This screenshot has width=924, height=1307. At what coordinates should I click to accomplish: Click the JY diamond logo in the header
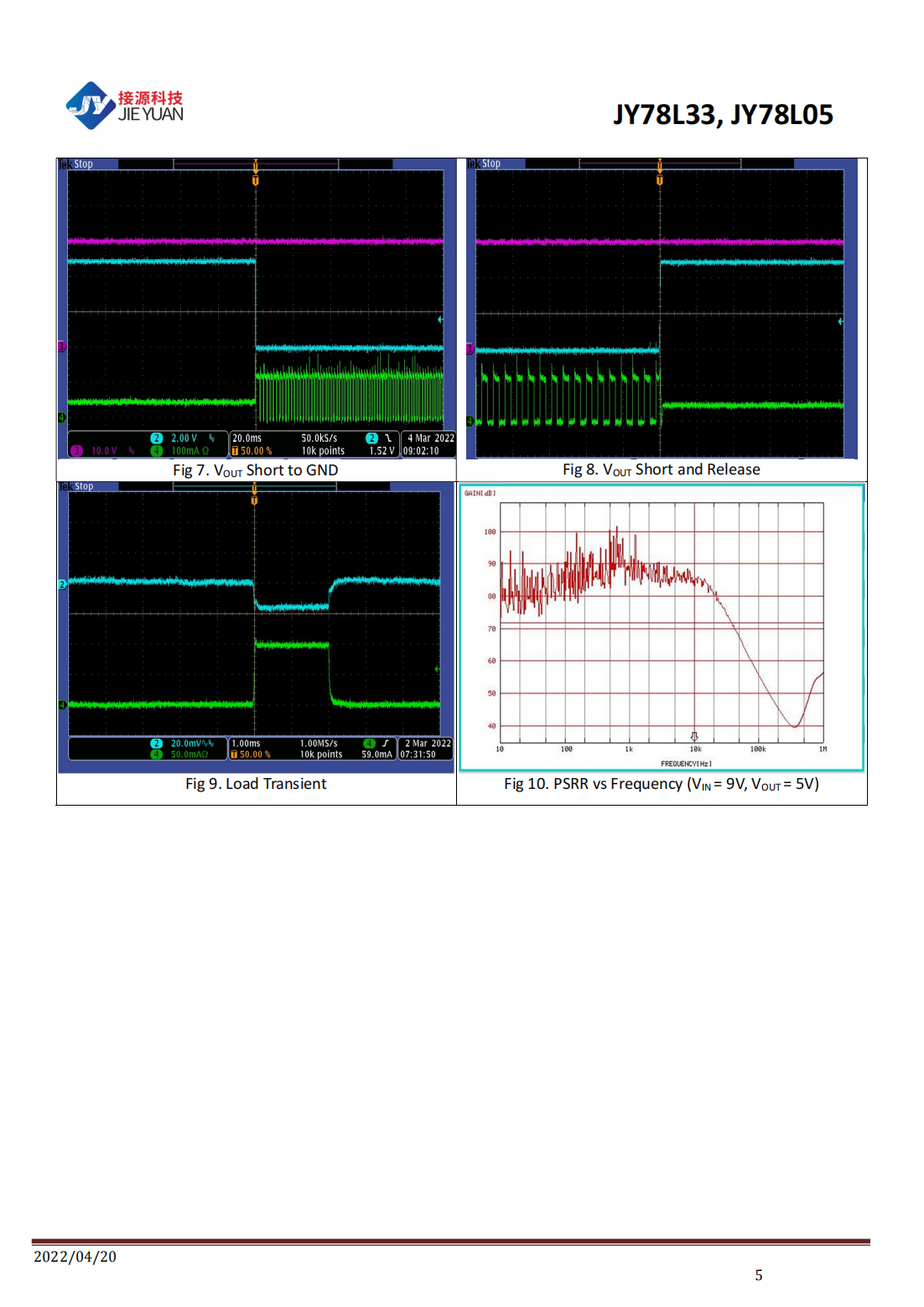pos(91,106)
